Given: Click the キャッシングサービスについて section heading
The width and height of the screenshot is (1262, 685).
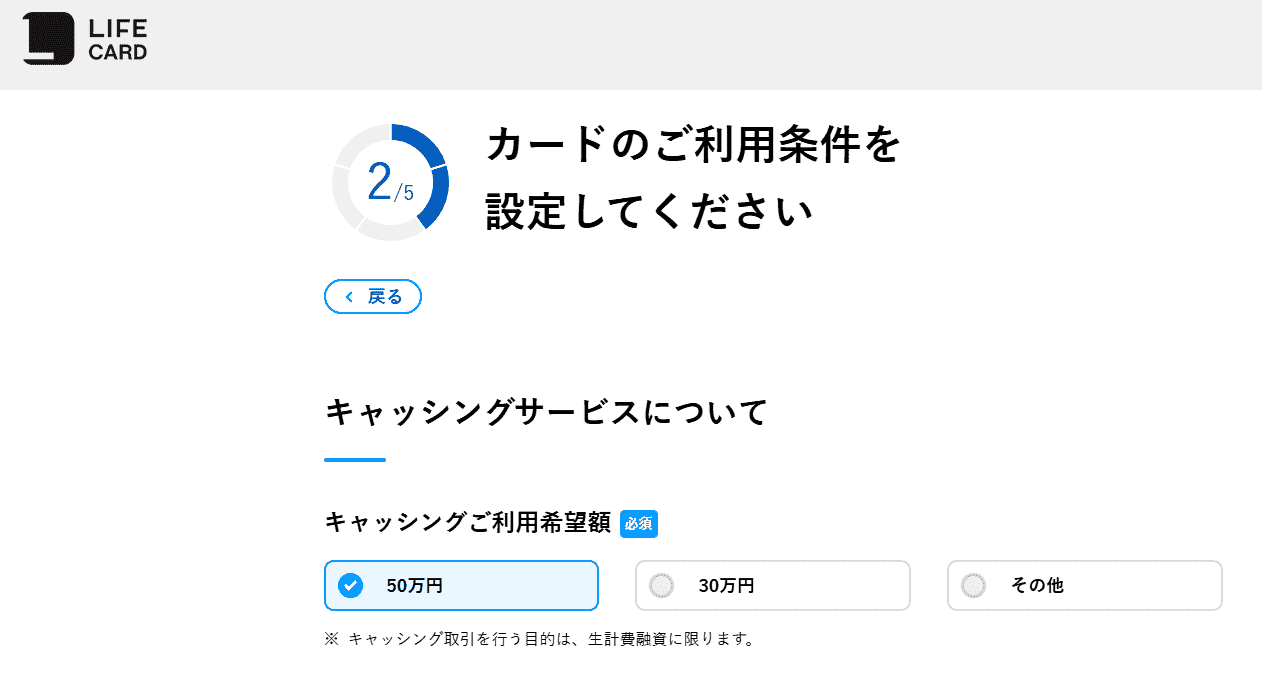Looking at the screenshot, I should (544, 411).
